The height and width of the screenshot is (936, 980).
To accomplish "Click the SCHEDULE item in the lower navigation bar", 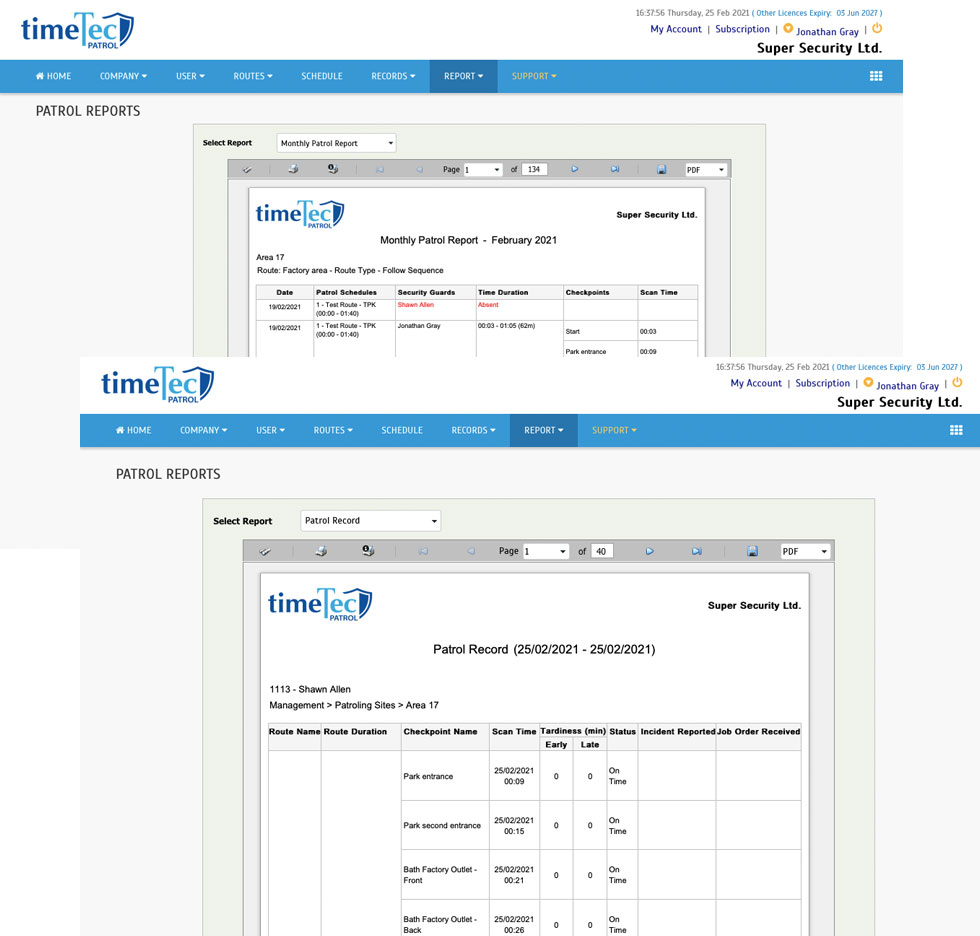I will [x=402, y=430].
